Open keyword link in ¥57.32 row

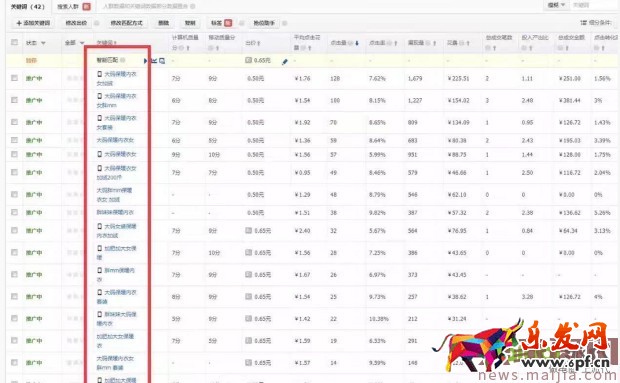(115, 212)
